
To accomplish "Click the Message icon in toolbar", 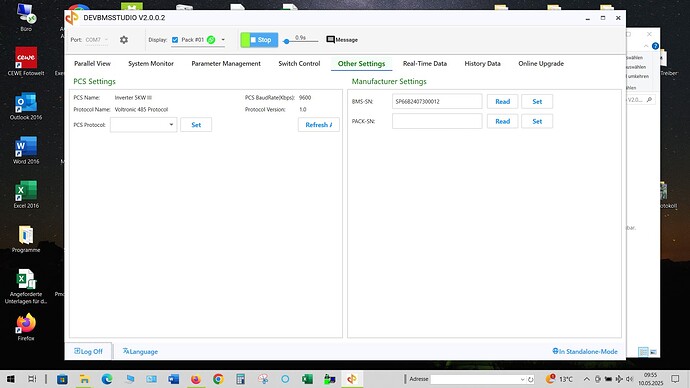I will click(330, 40).
